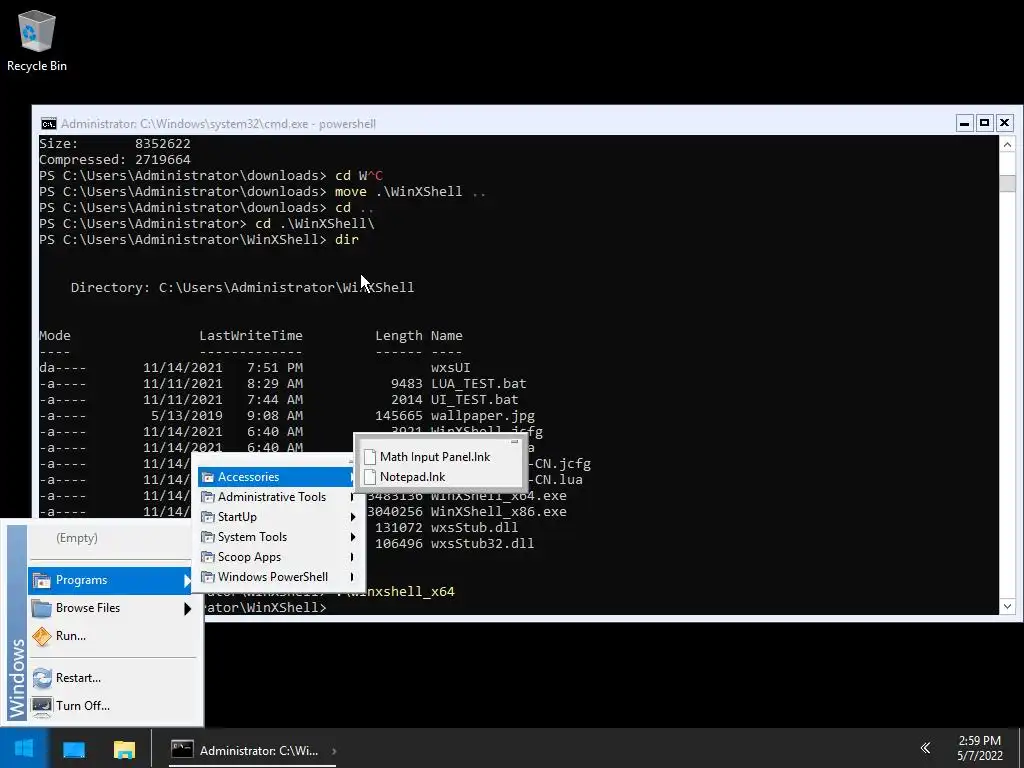Select Browse Files in the start menu

[x=112, y=608]
